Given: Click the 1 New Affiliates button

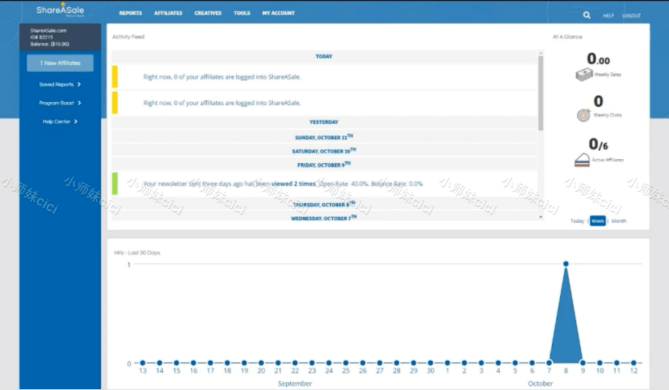Looking at the screenshot, I should [60, 63].
